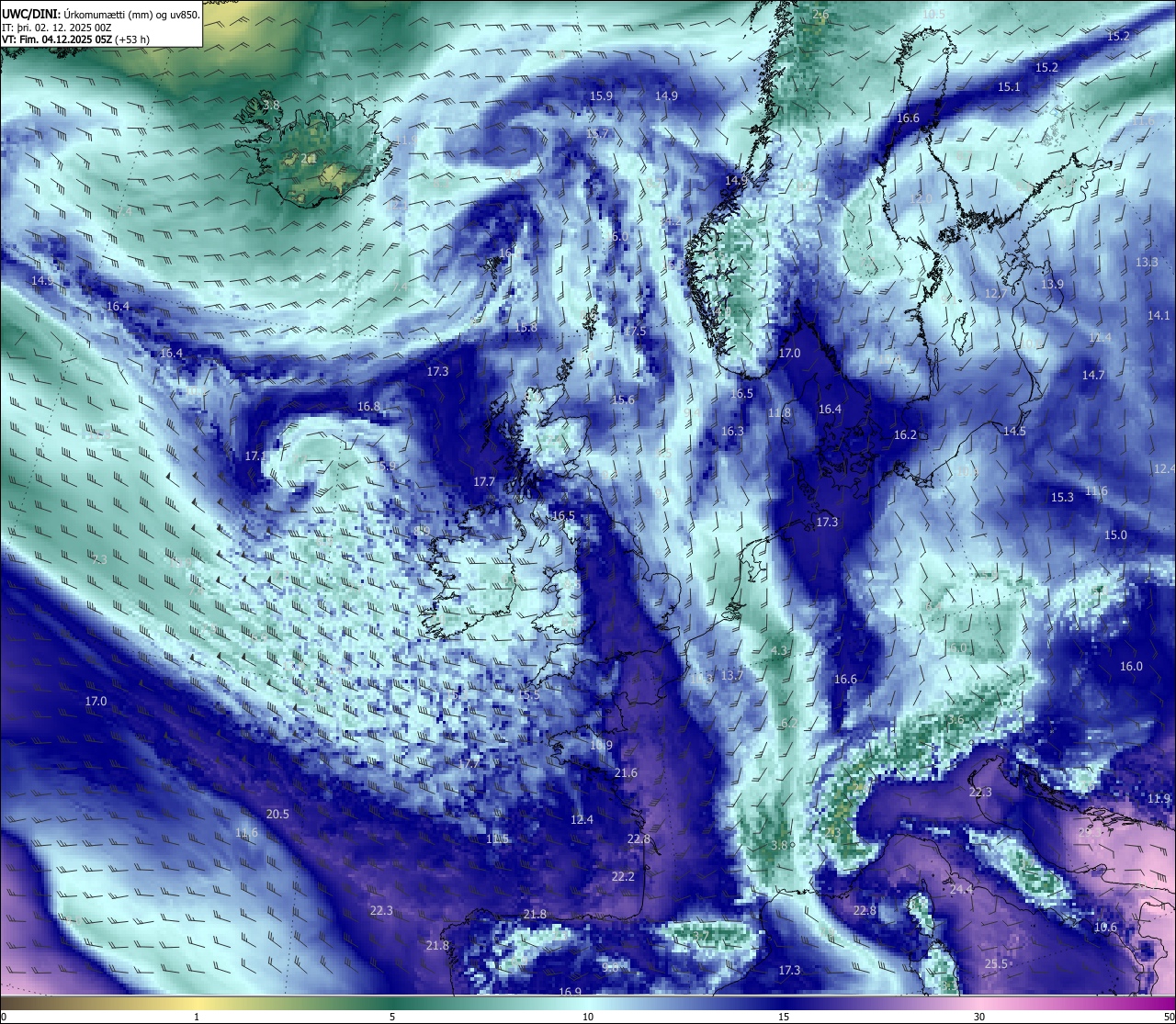The width and height of the screenshot is (1176, 1024).
Task: Click the 13.3 value on the map
Action: click(x=1147, y=262)
